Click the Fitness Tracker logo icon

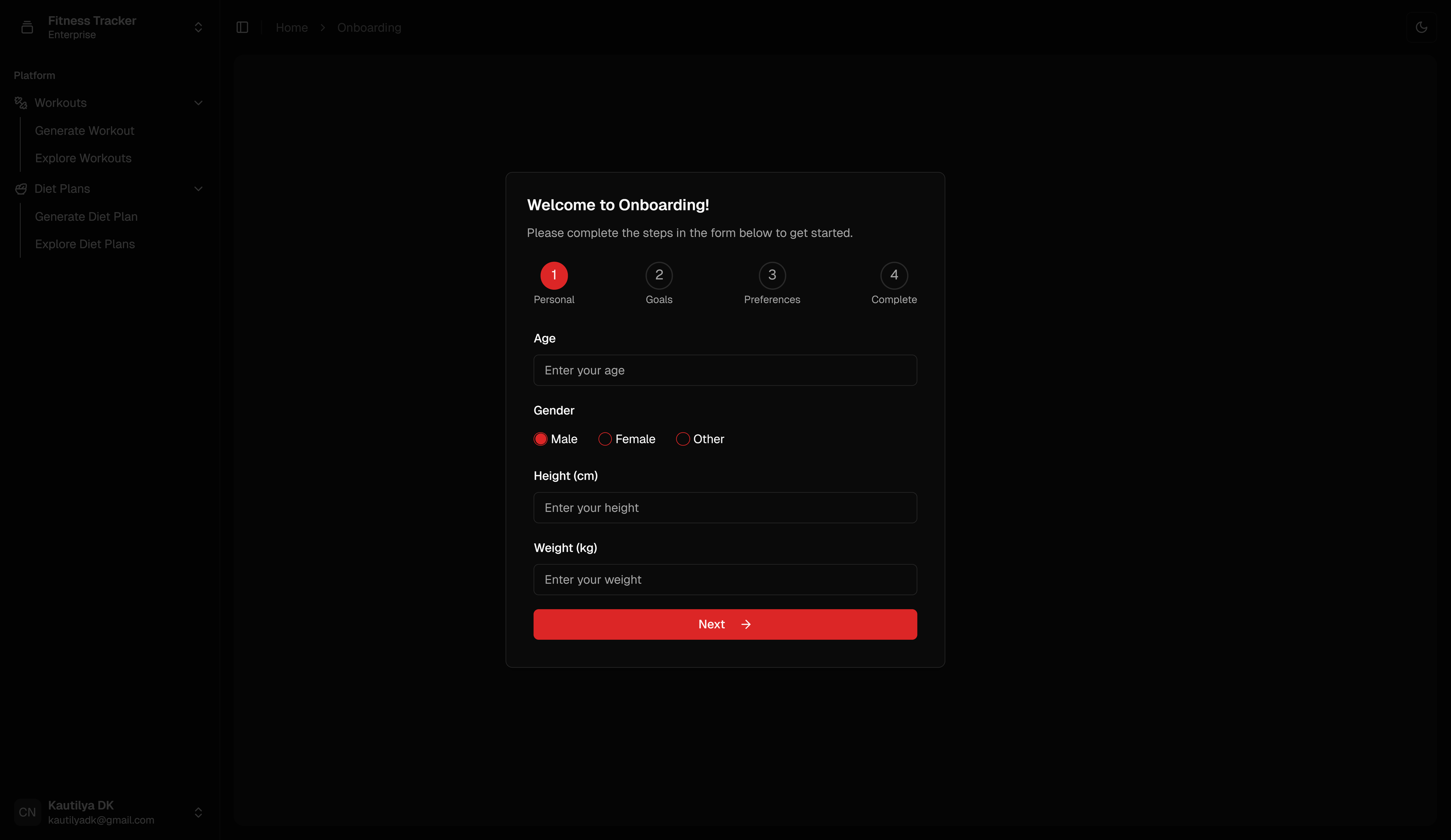(26, 27)
